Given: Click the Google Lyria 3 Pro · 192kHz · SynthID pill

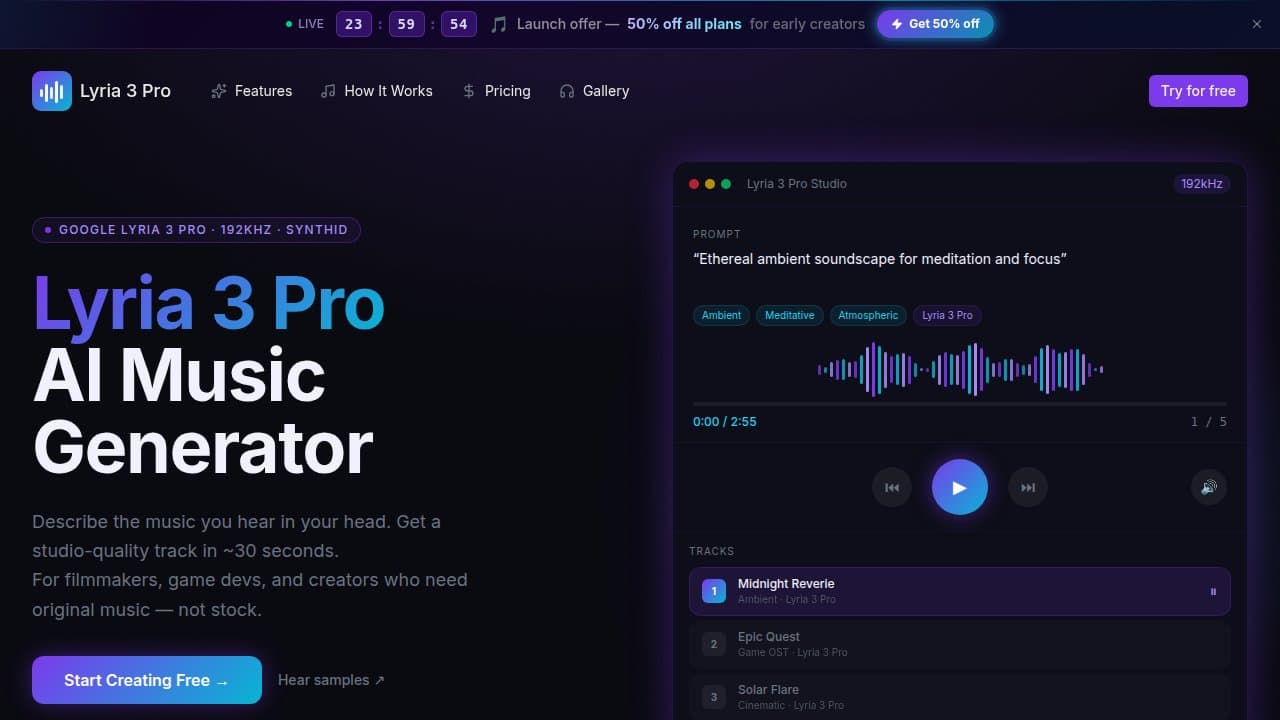Looking at the screenshot, I should pos(196,230).
